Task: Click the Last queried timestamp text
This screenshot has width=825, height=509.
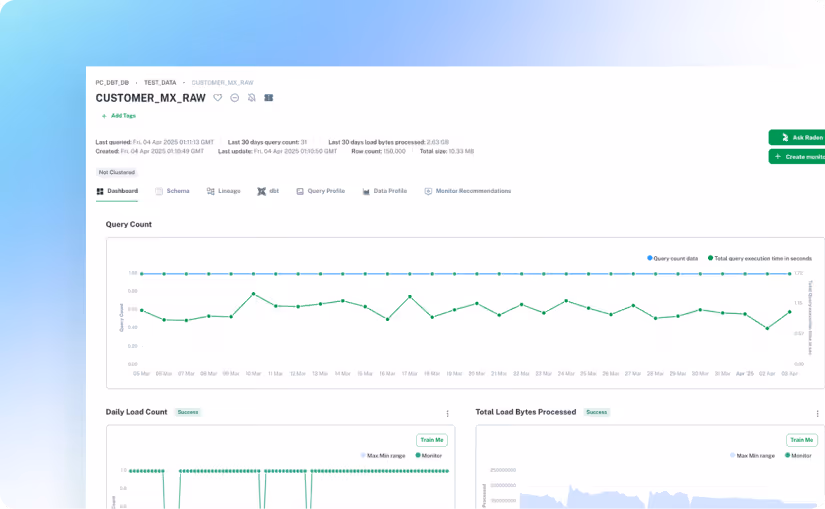Action: (173, 142)
